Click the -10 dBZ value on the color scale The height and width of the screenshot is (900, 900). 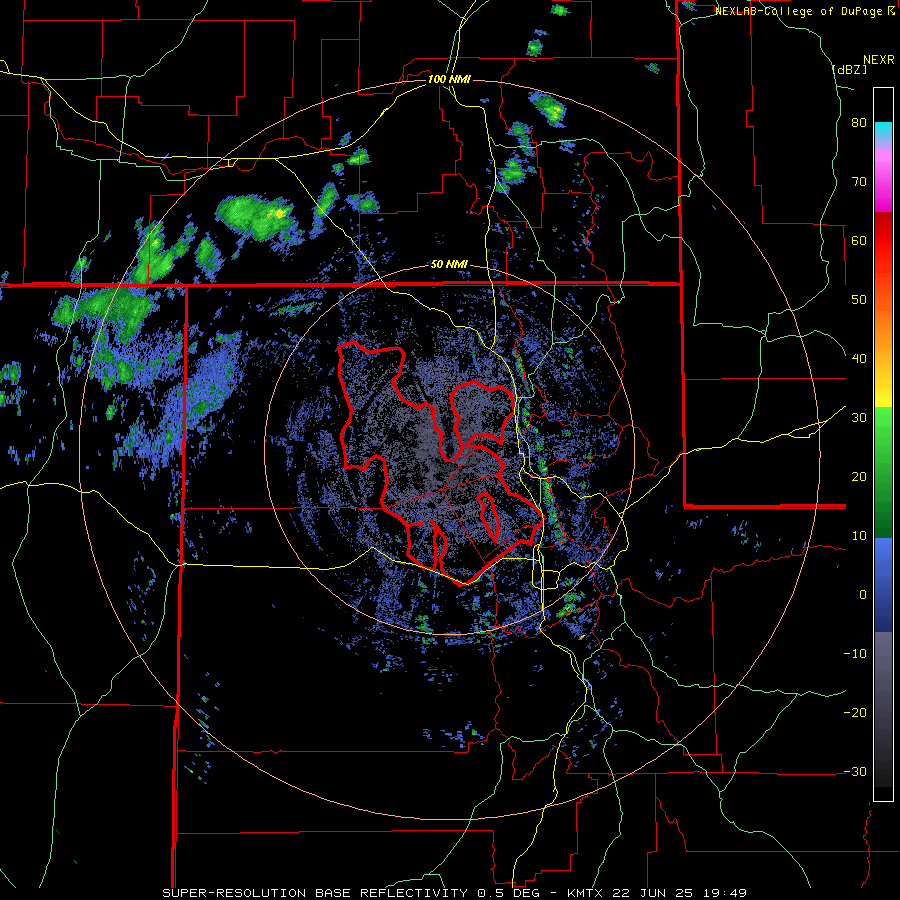point(855,654)
